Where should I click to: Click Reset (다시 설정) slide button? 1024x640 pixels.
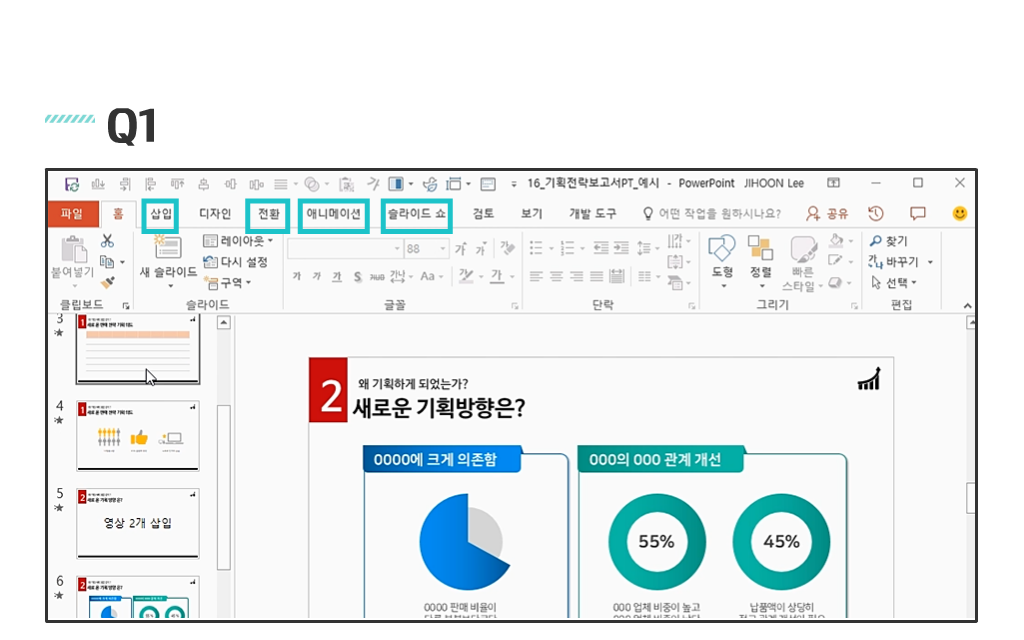coord(236,262)
